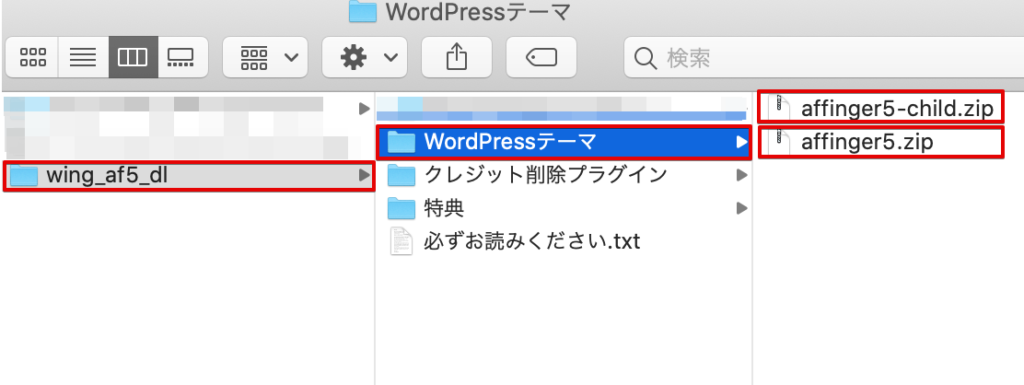Switch Finder to list view
Screen dimensions: 1024x385
coord(83,57)
